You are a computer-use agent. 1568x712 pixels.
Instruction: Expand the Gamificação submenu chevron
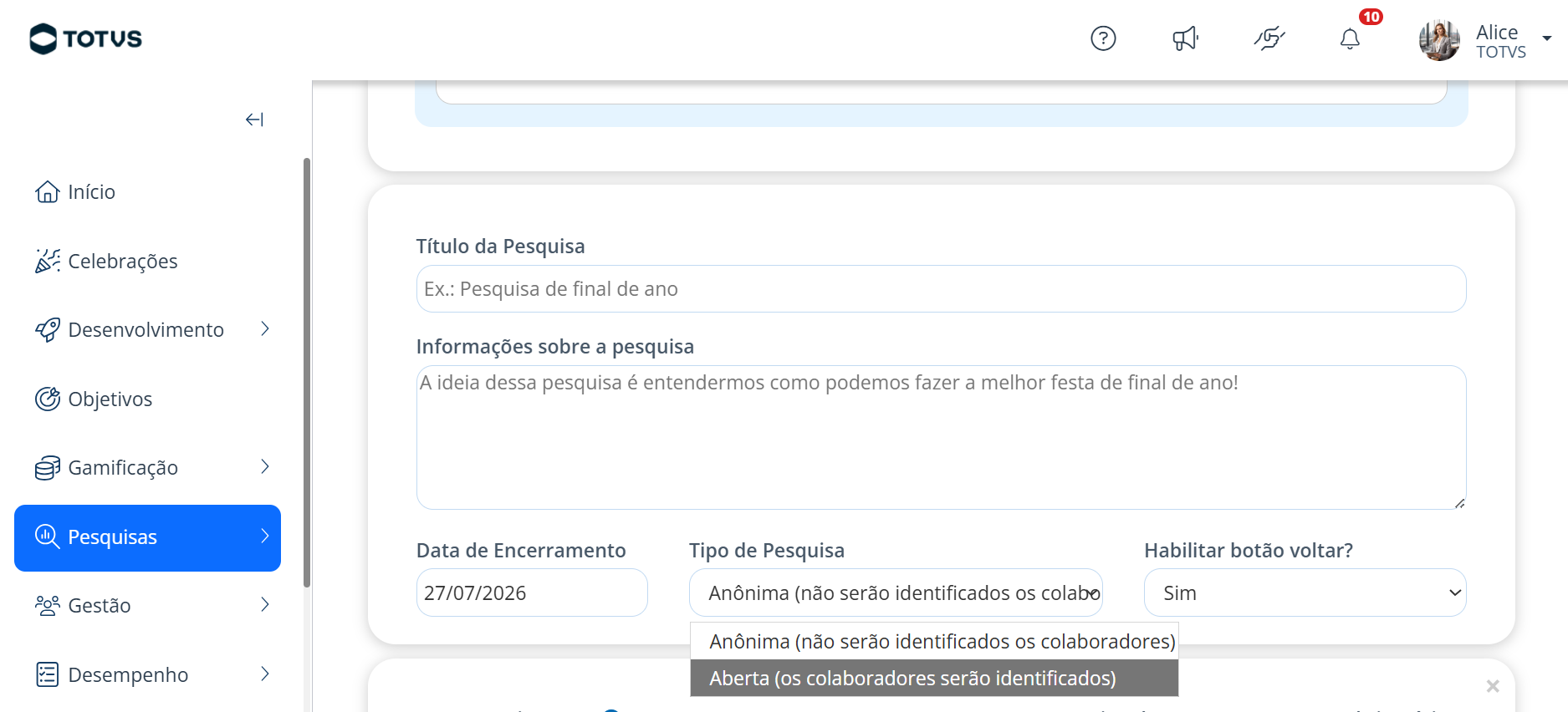pos(265,467)
